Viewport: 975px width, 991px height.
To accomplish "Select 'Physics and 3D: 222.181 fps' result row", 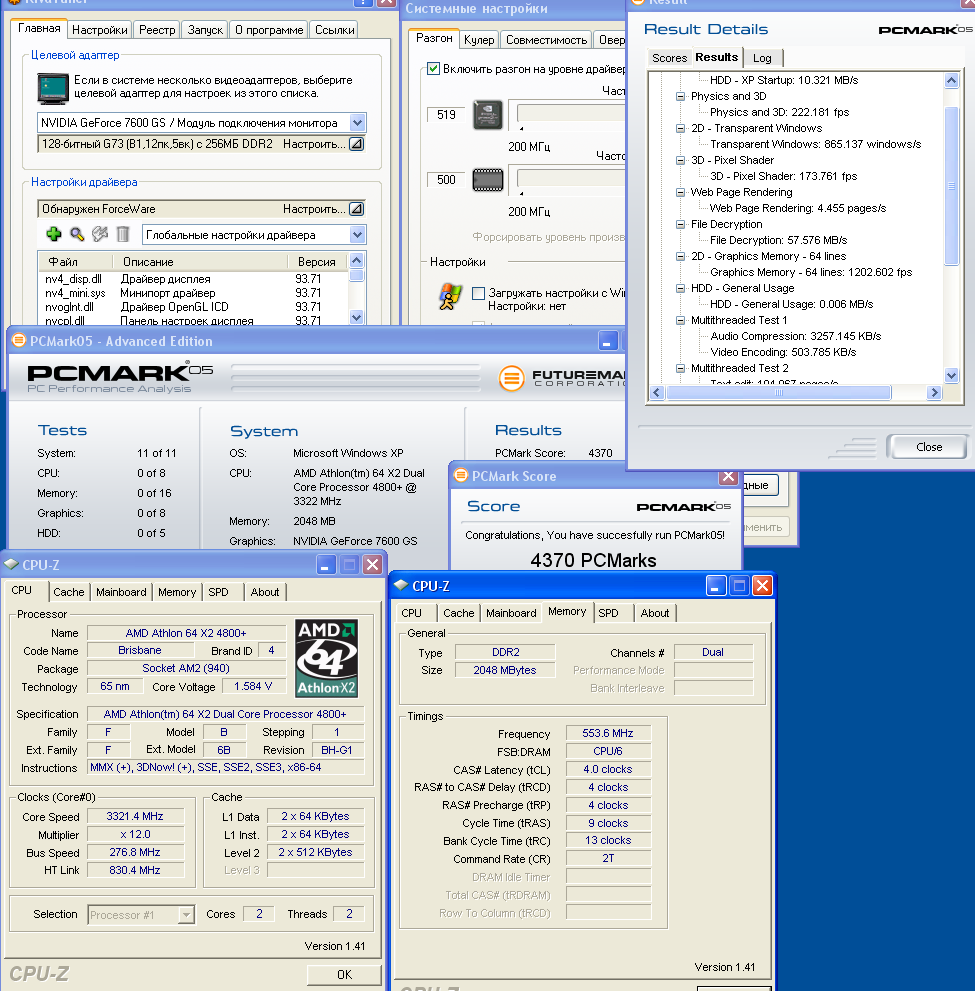I will click(x=779, y=112).
